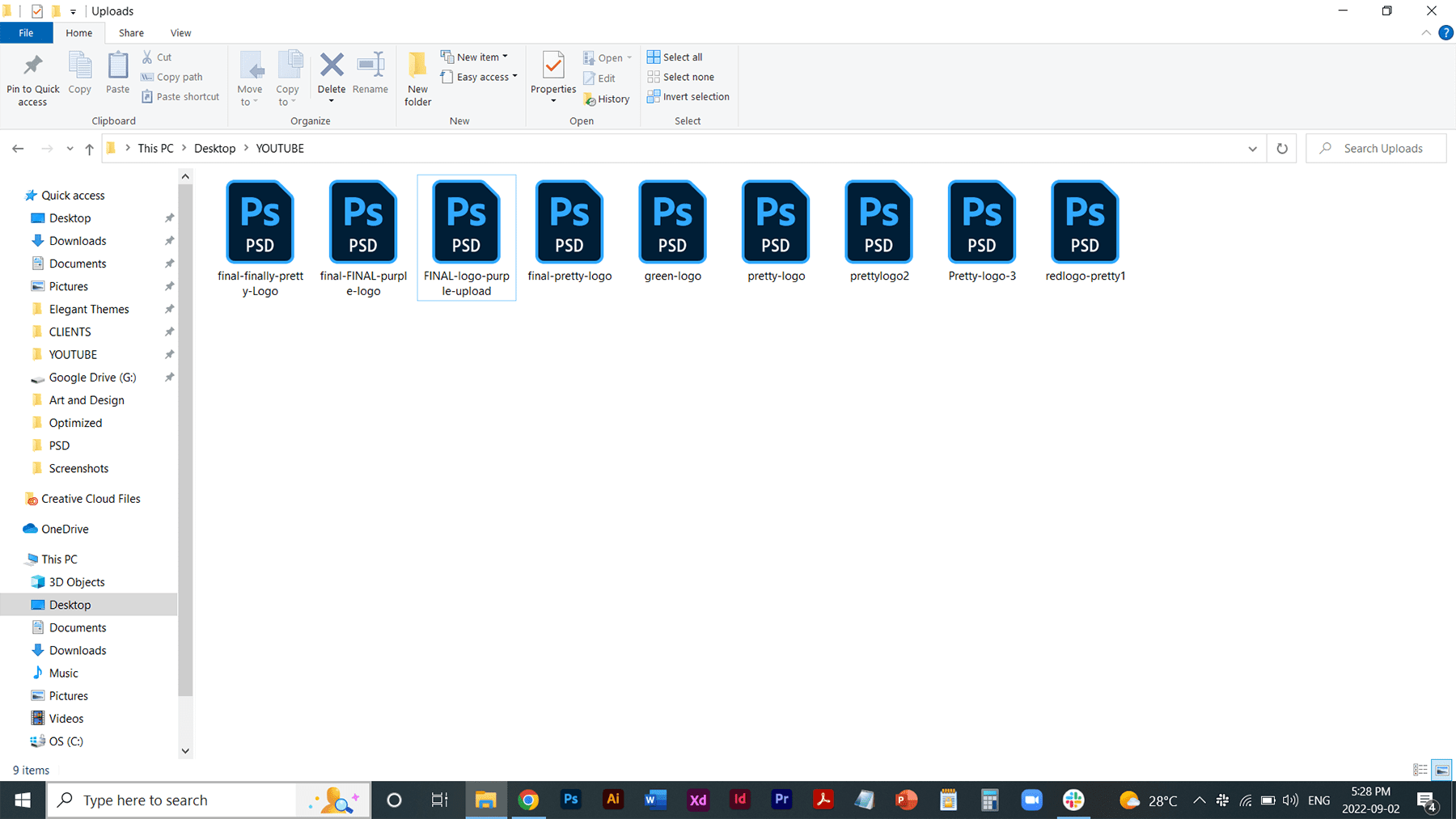Expand the address bar history chevron
Viewport: 1456px width, 819px height.
tap(1252, 148)
